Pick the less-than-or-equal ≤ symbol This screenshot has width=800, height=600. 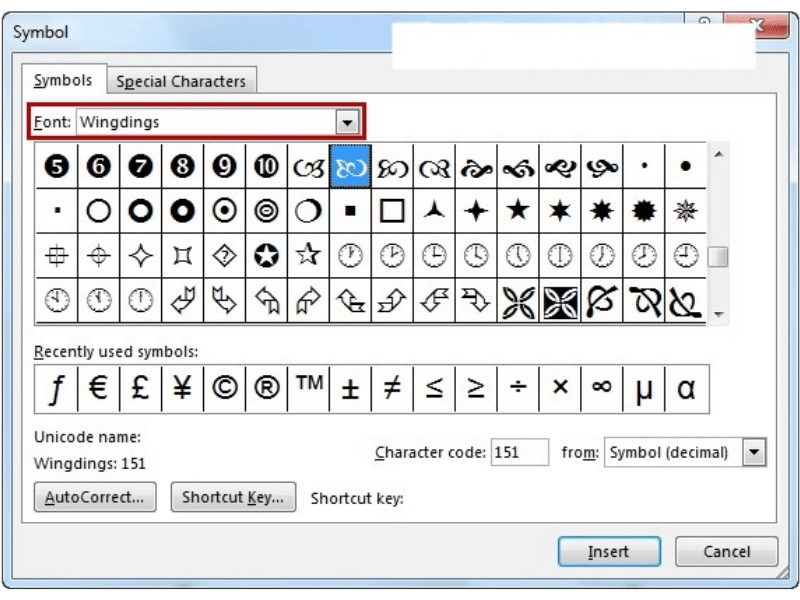[434, 389]
